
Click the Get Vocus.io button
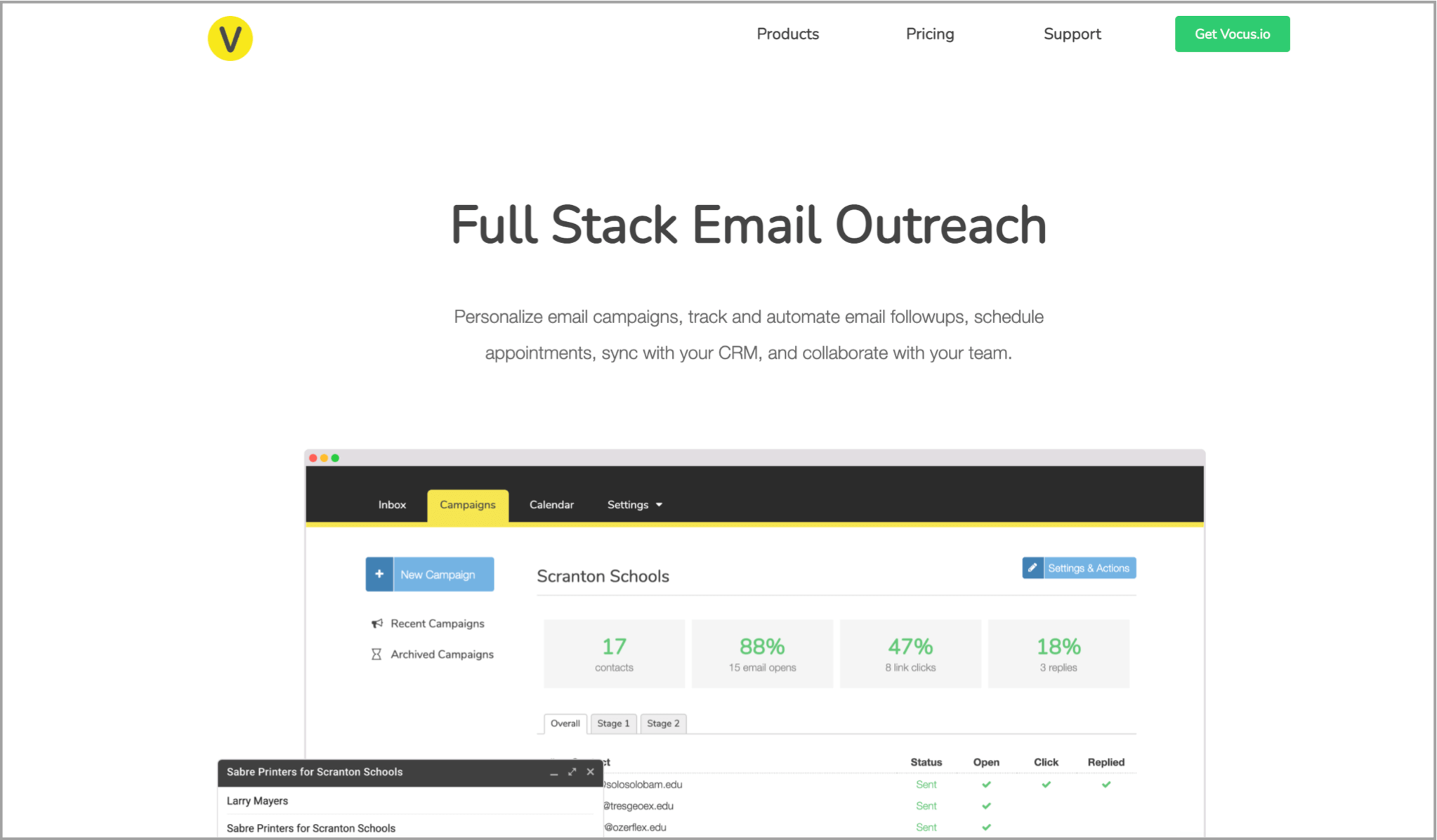point(1232,34)
